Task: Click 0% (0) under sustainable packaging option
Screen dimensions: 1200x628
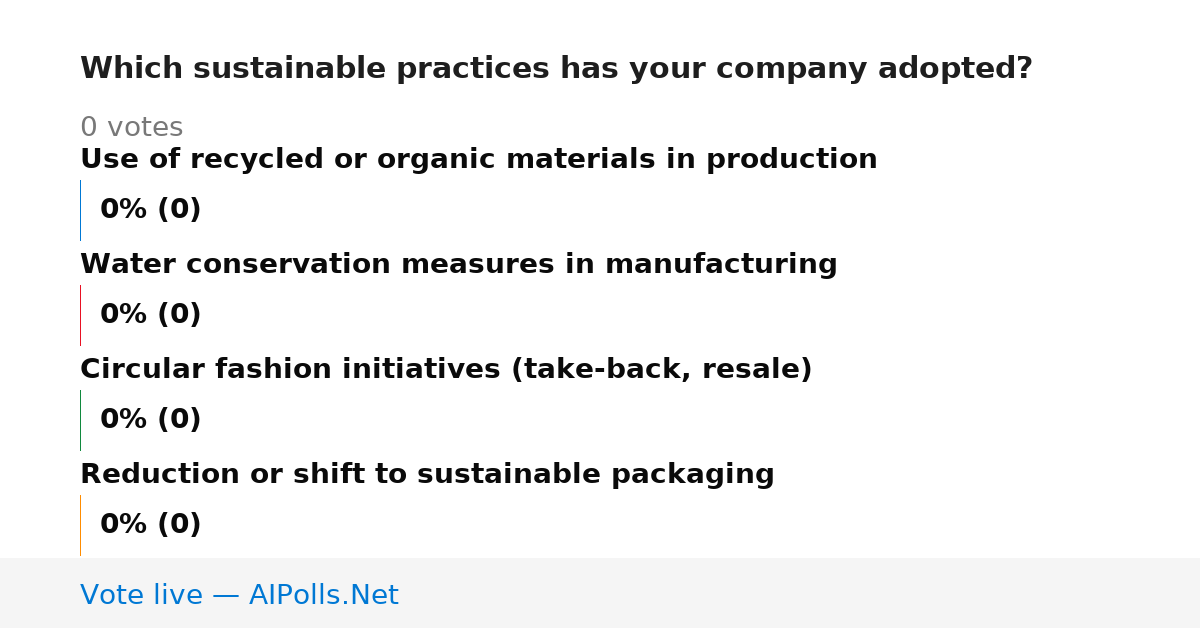Action: click(150, 525)
